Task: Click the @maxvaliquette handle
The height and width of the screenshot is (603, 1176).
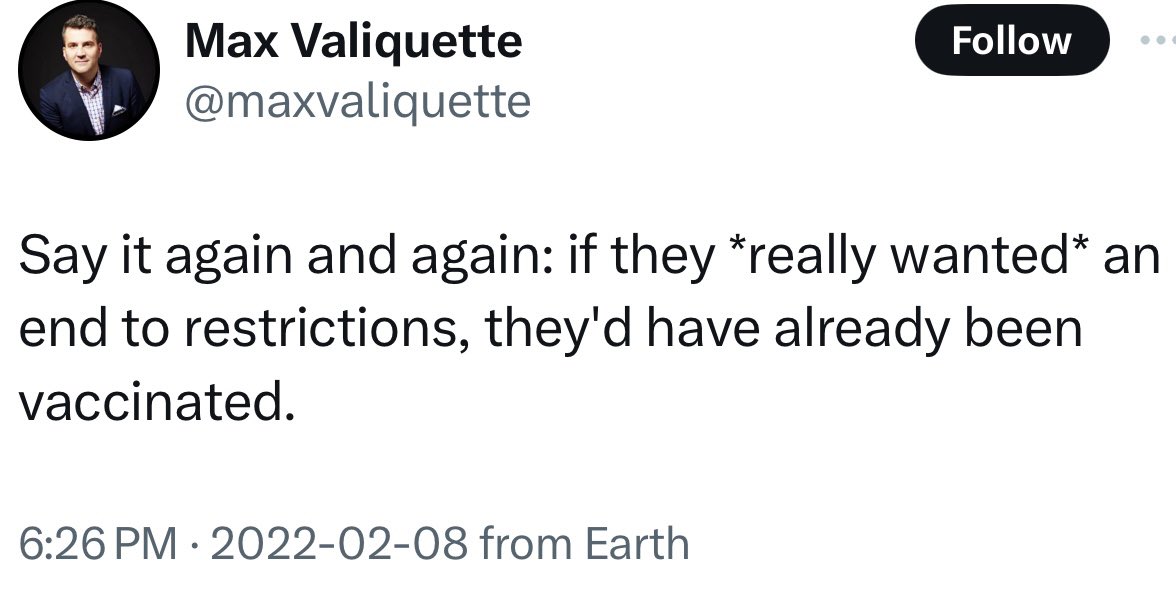Action: point(357,101)
